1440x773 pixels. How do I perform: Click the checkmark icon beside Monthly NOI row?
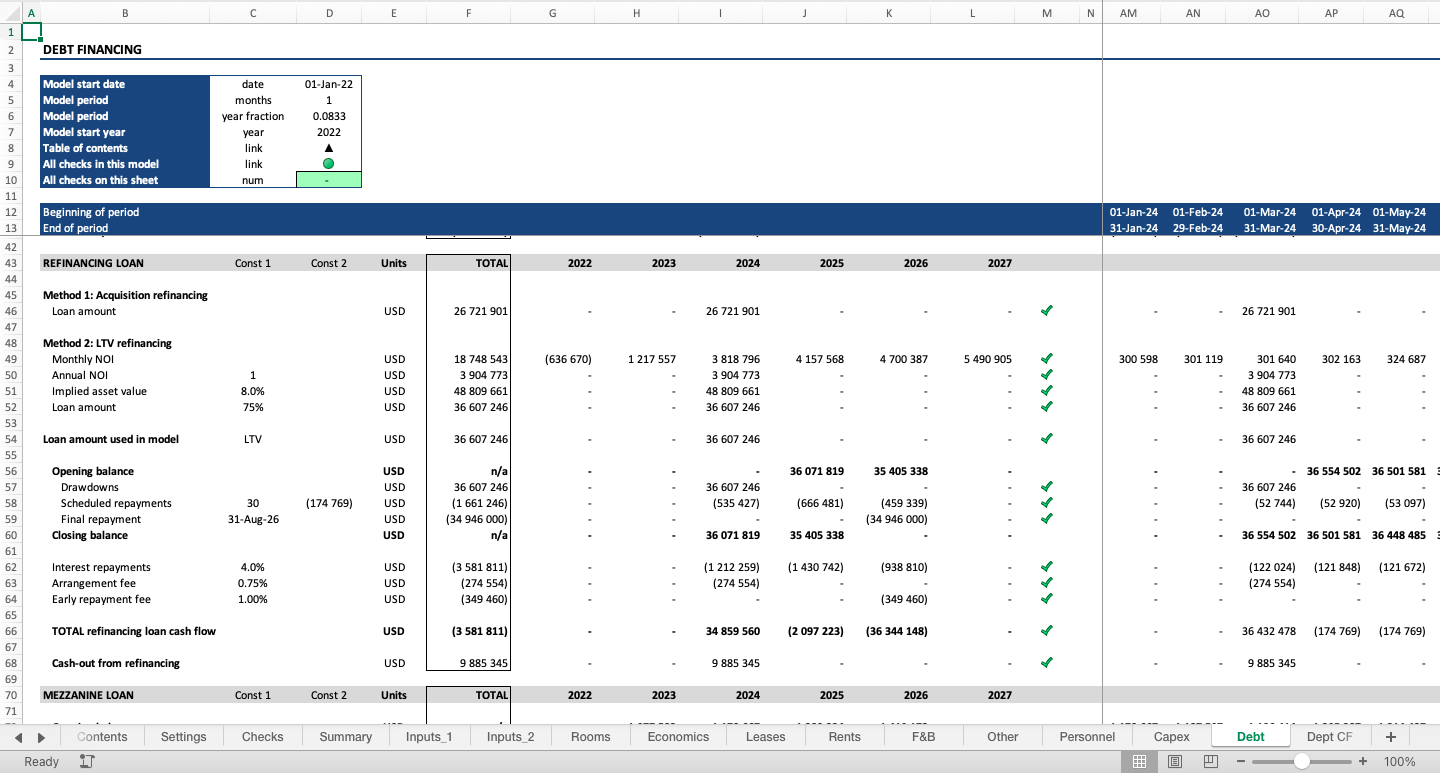click(1047, 359)
